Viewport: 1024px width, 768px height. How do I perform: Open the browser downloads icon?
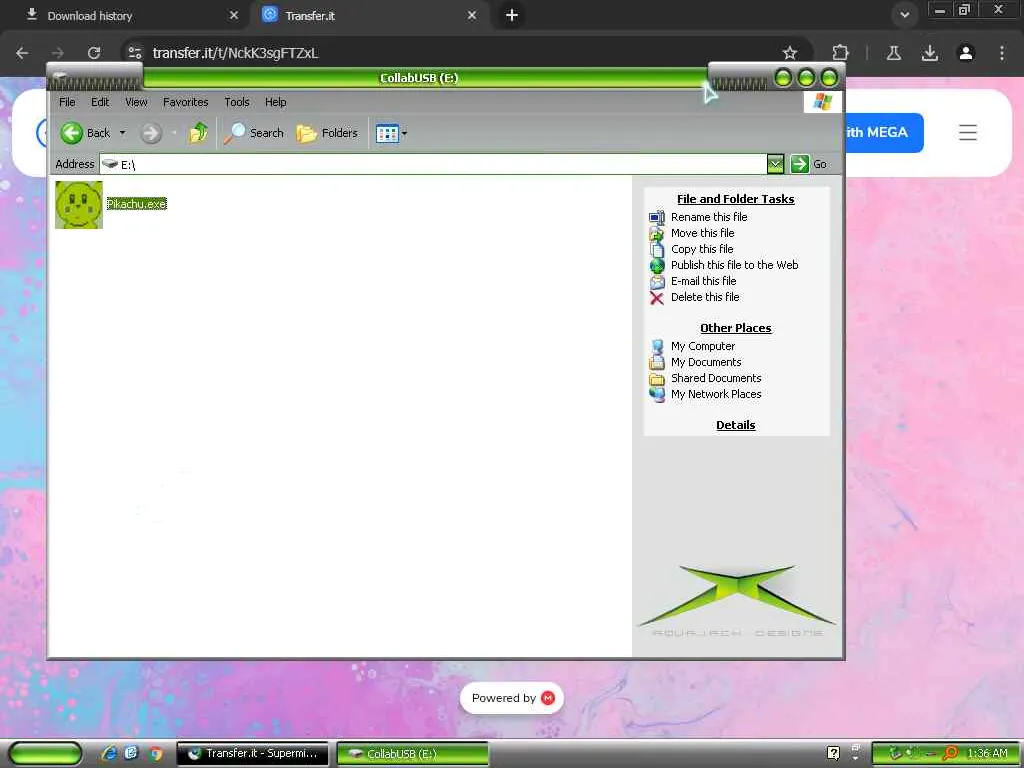tap(930, 53)
